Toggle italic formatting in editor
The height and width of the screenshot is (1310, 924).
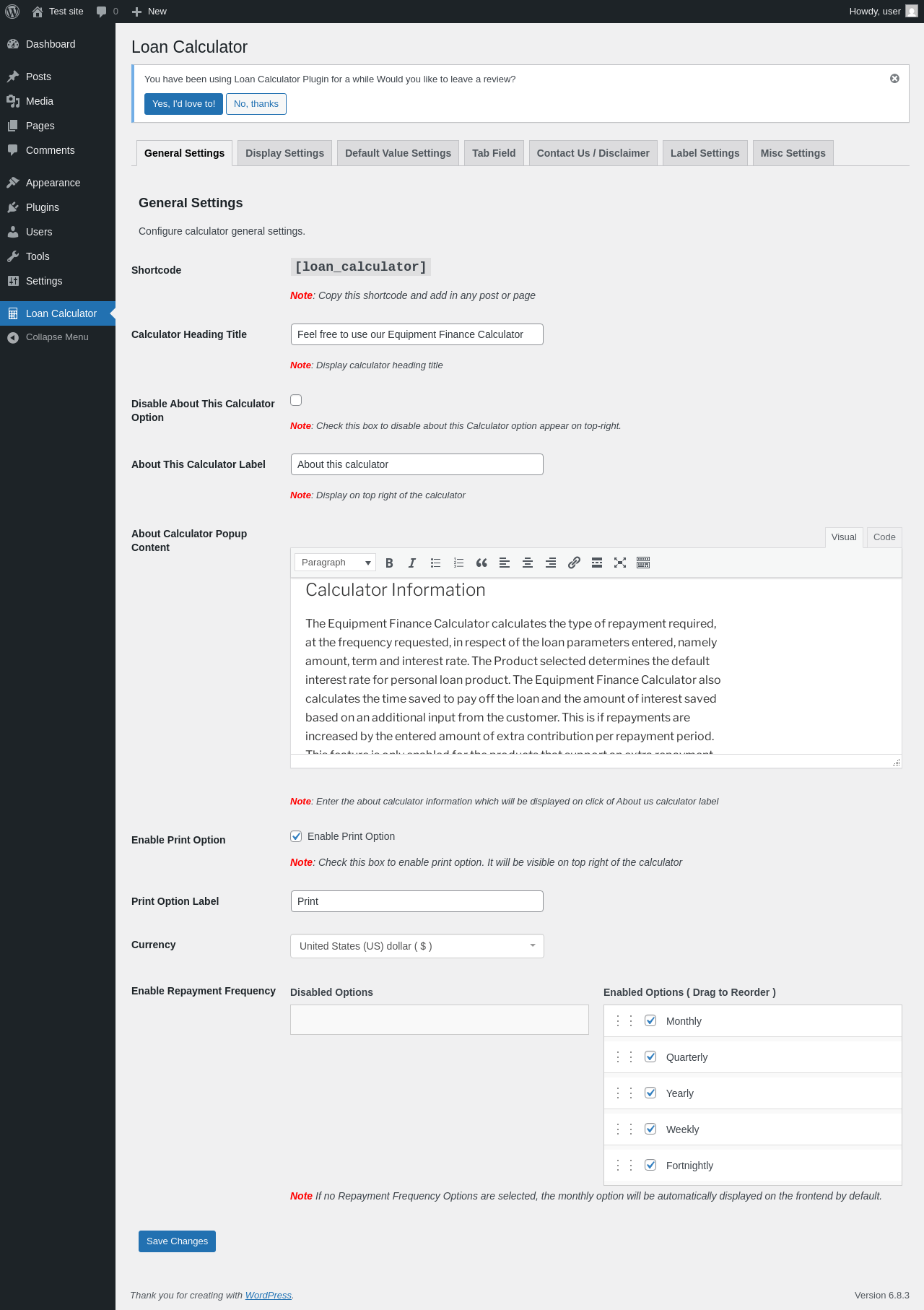(x=412, y=563)
